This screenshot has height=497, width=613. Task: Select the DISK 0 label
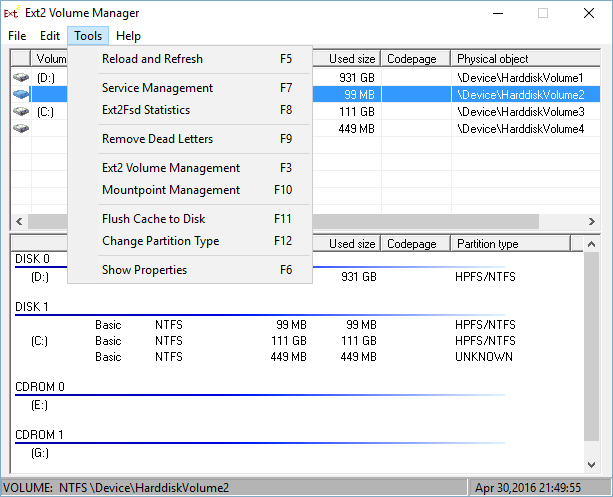[x=32, y=259]
